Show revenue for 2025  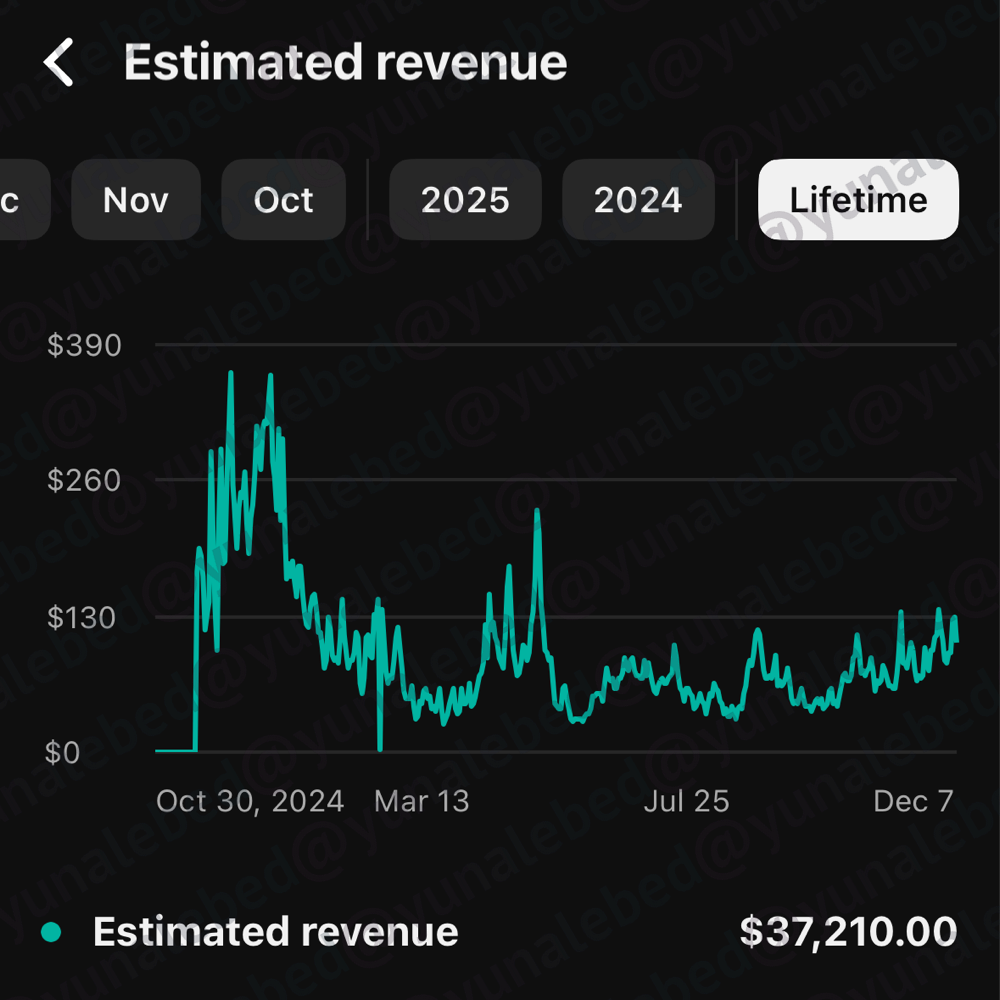tap(465, 200)
